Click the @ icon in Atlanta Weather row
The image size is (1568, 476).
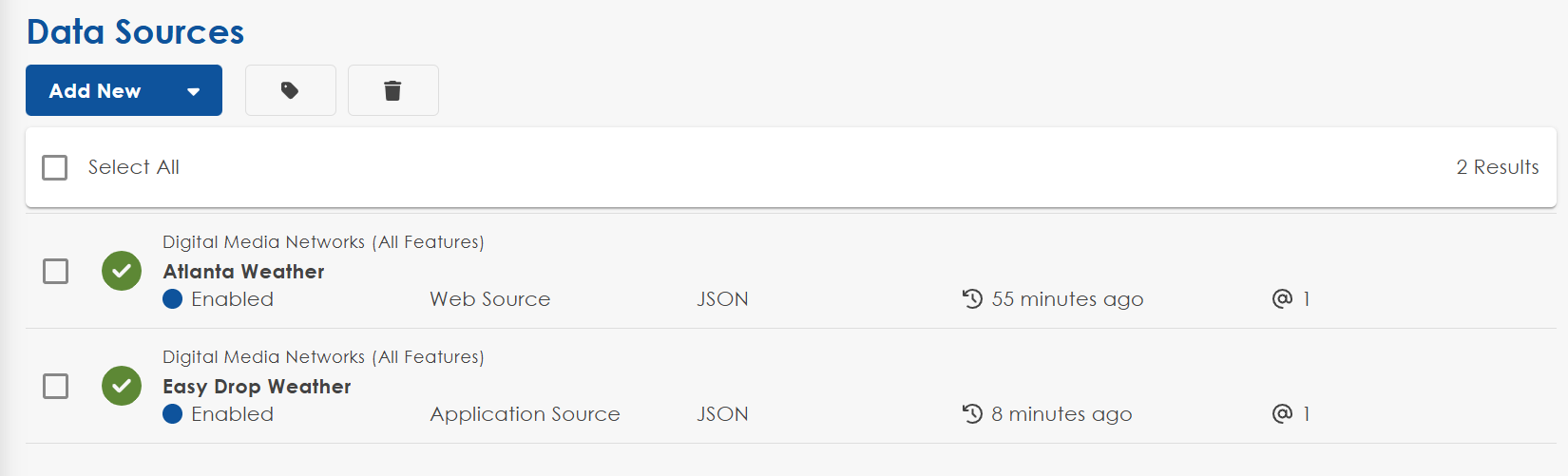coord(1282,299)
